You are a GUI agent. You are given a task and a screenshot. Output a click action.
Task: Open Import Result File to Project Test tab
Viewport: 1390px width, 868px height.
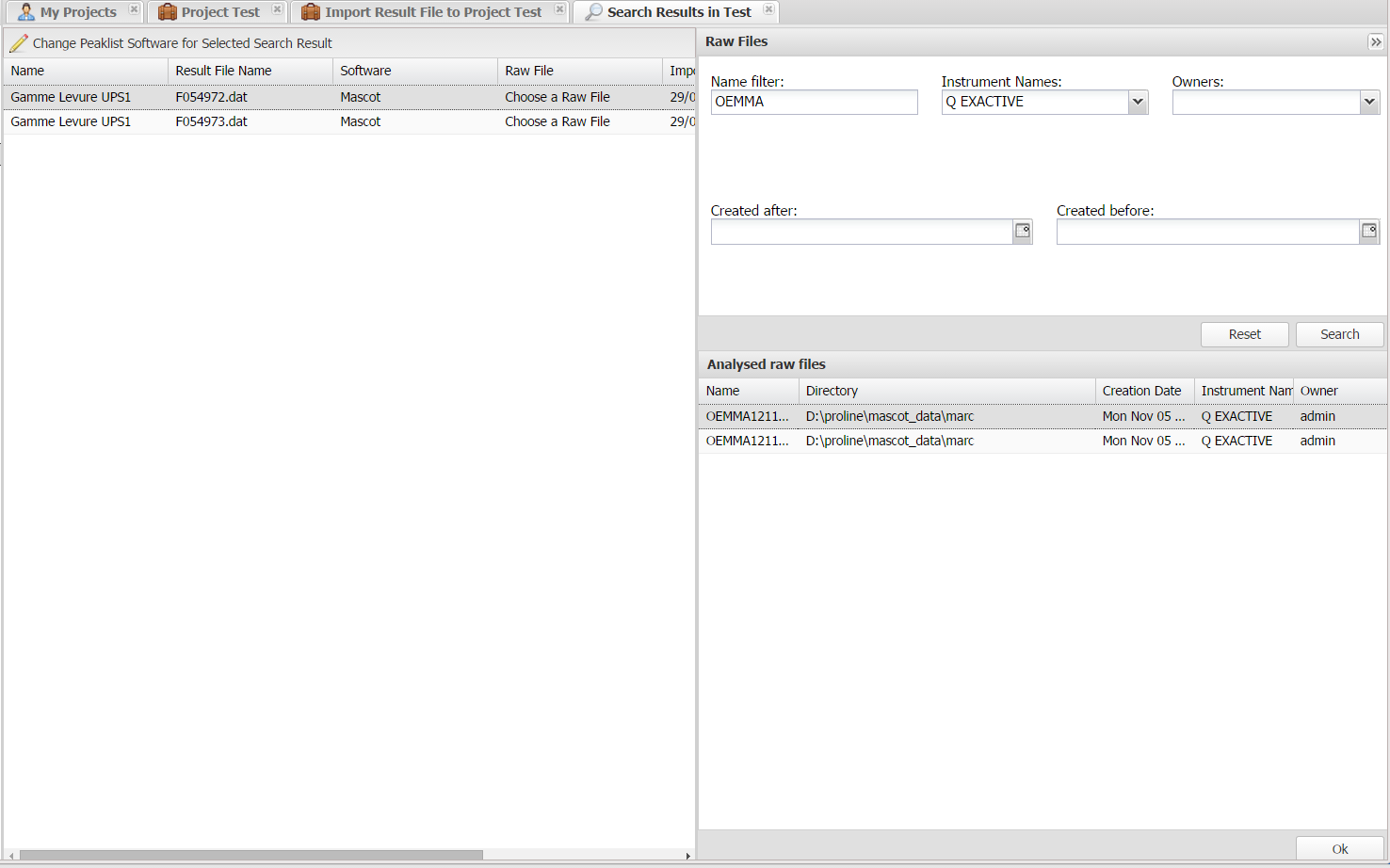click(x=432, y=12)
